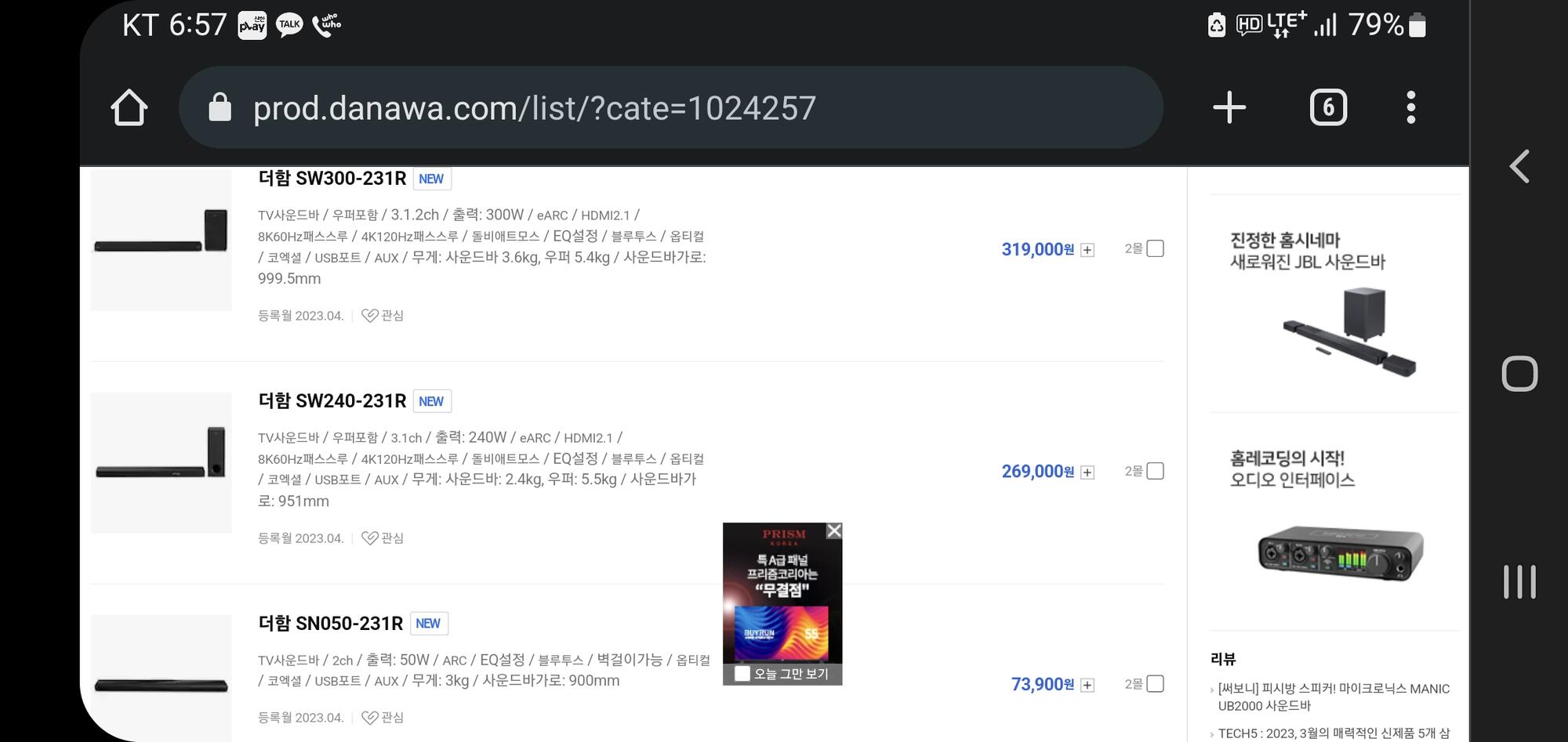
Task: Tap the Android recent apps button
Action: [x=1519, y=581]
